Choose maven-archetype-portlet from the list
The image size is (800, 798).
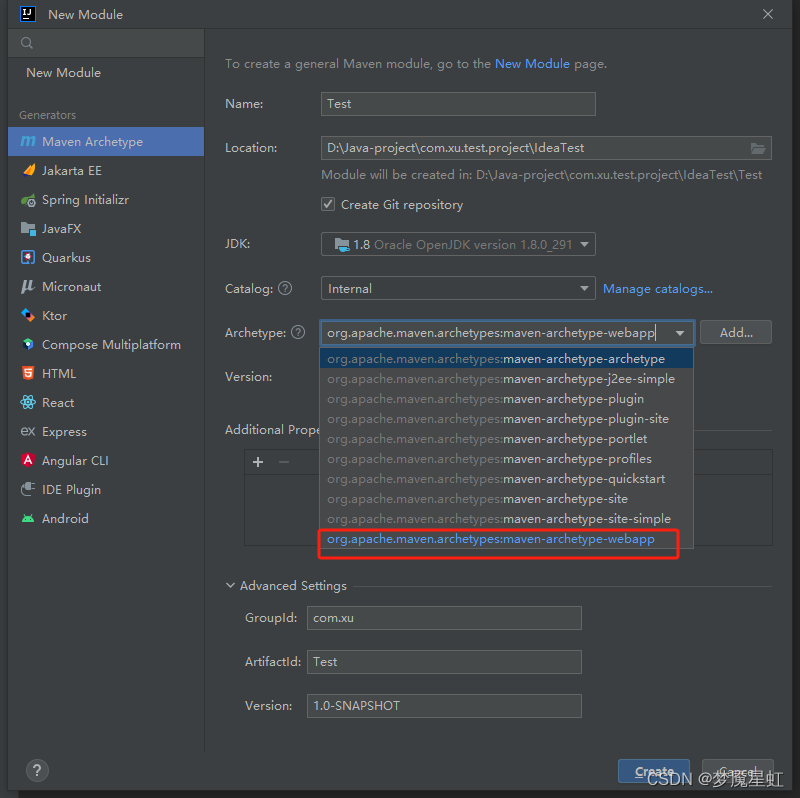(x=506, y=439)
